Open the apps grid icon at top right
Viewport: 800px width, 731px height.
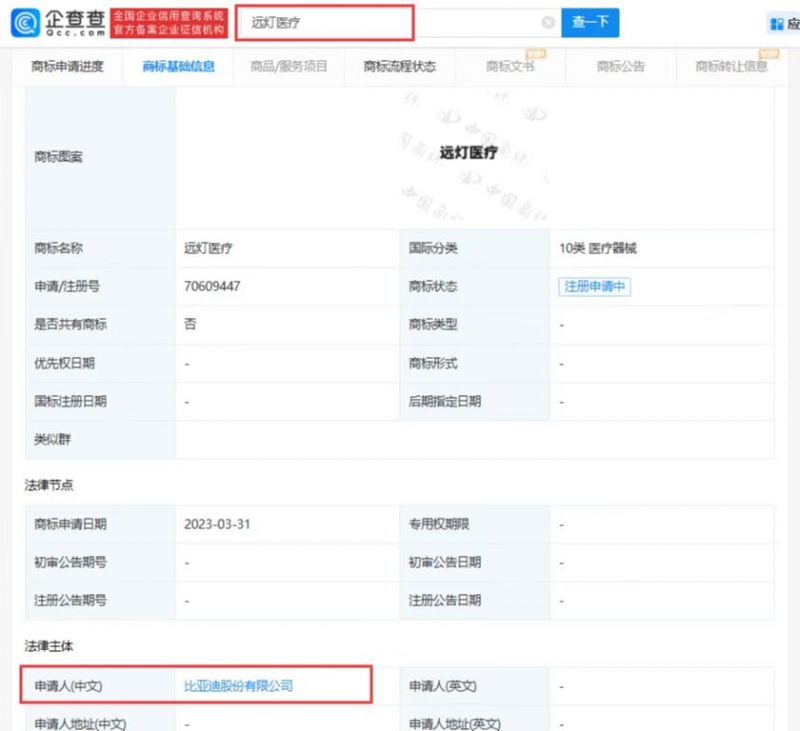[x=777, y=24]
